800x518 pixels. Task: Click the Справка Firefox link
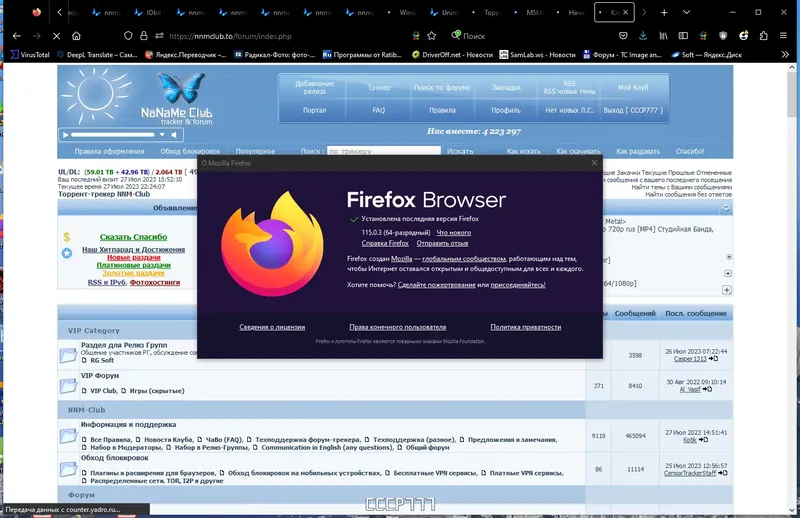385,243
